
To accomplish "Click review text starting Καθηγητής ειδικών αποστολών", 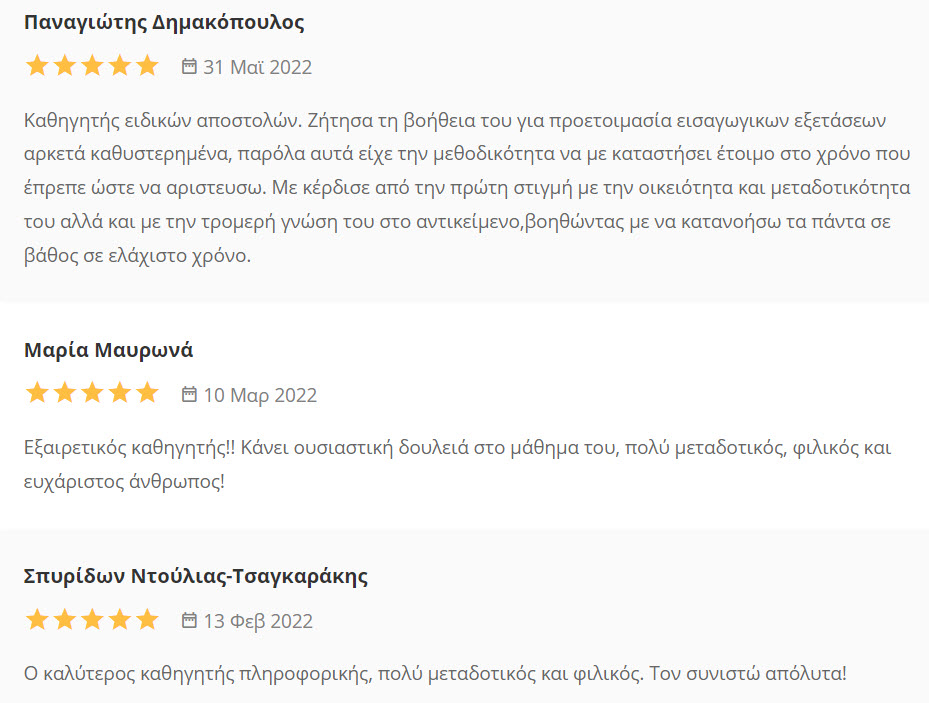I will (x=467, y=188).
